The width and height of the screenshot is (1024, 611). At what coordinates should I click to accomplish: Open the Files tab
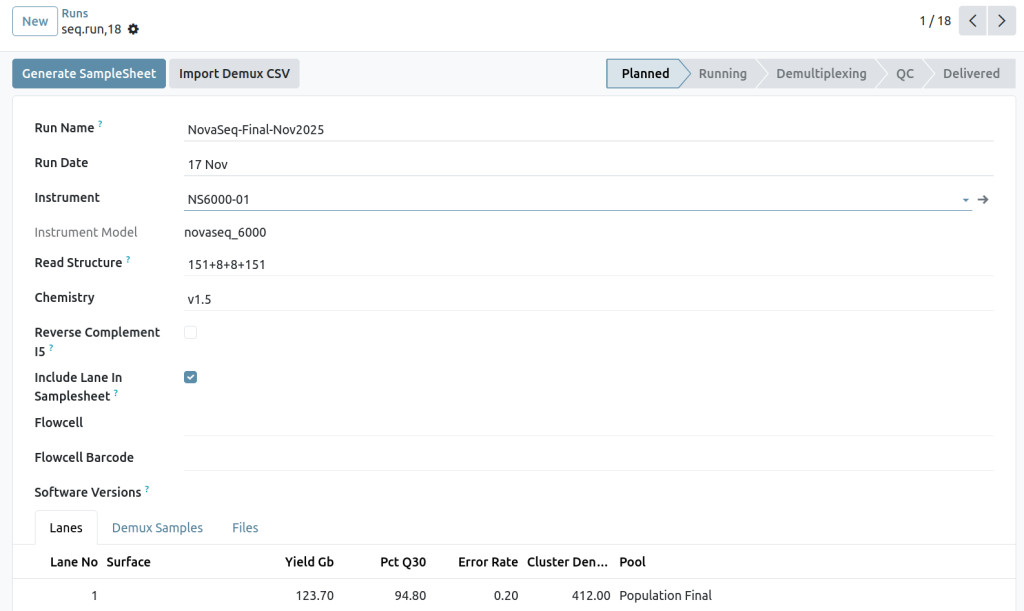(245, 527)
